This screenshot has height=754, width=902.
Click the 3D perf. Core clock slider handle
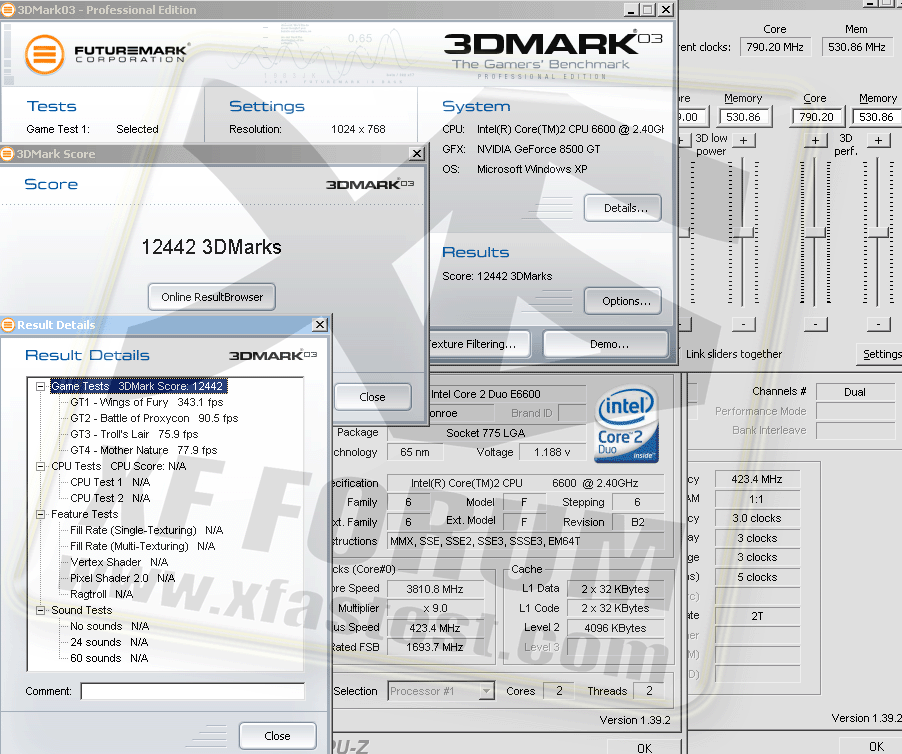coord(817,232)
